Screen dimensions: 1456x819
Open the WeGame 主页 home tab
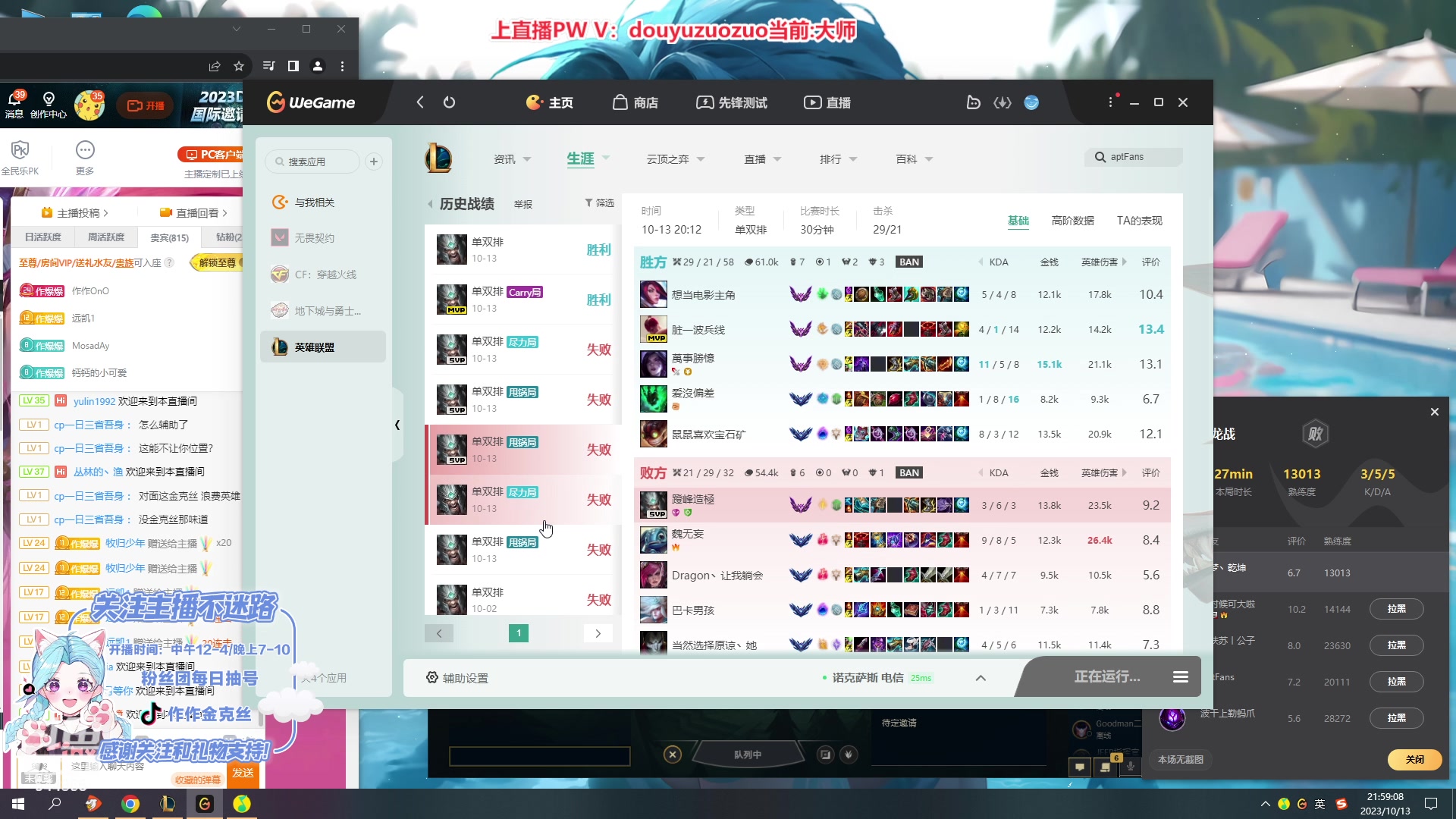pos(550,102)
